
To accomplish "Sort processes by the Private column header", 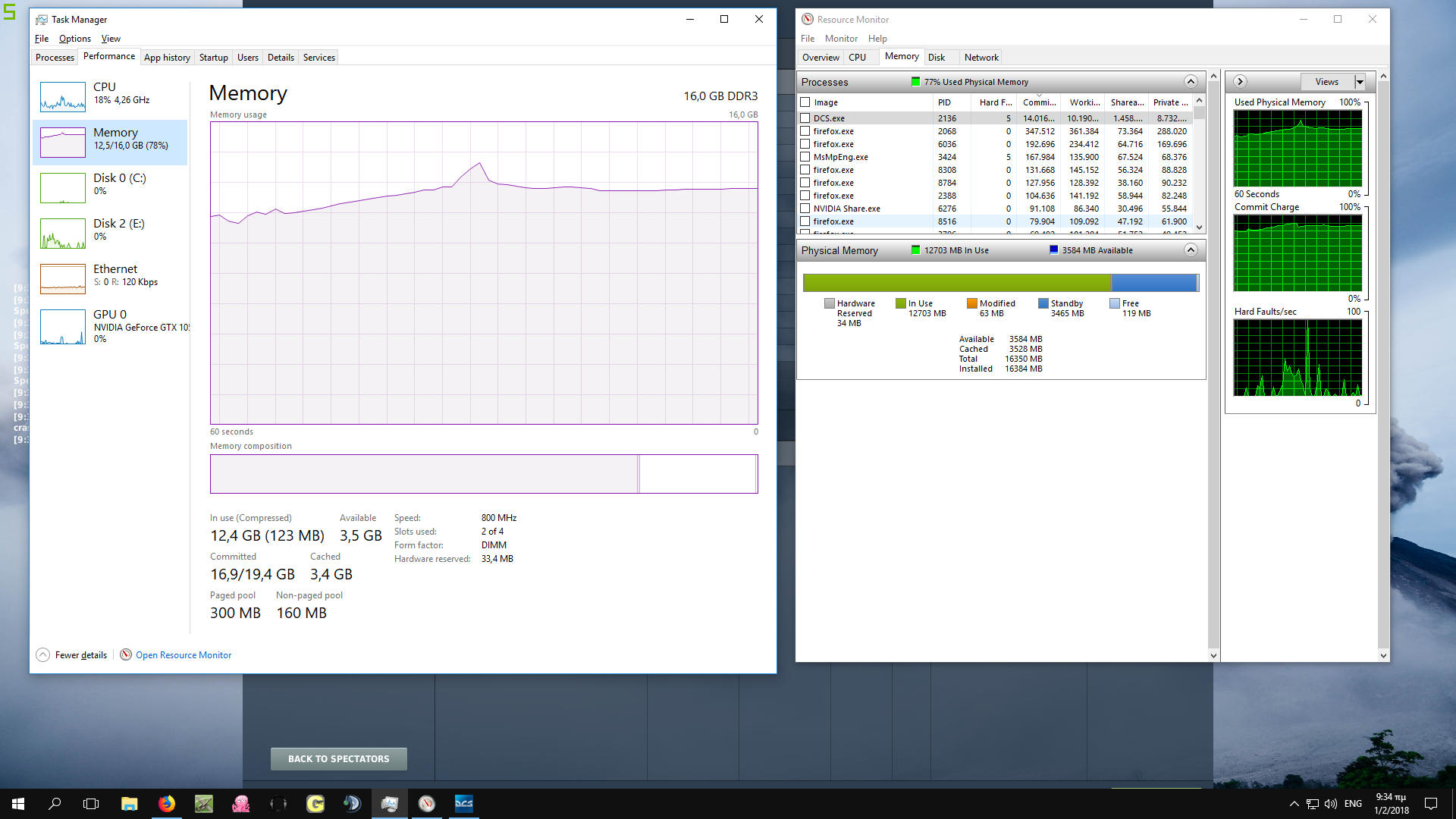I will click(x=1170, y=102).
